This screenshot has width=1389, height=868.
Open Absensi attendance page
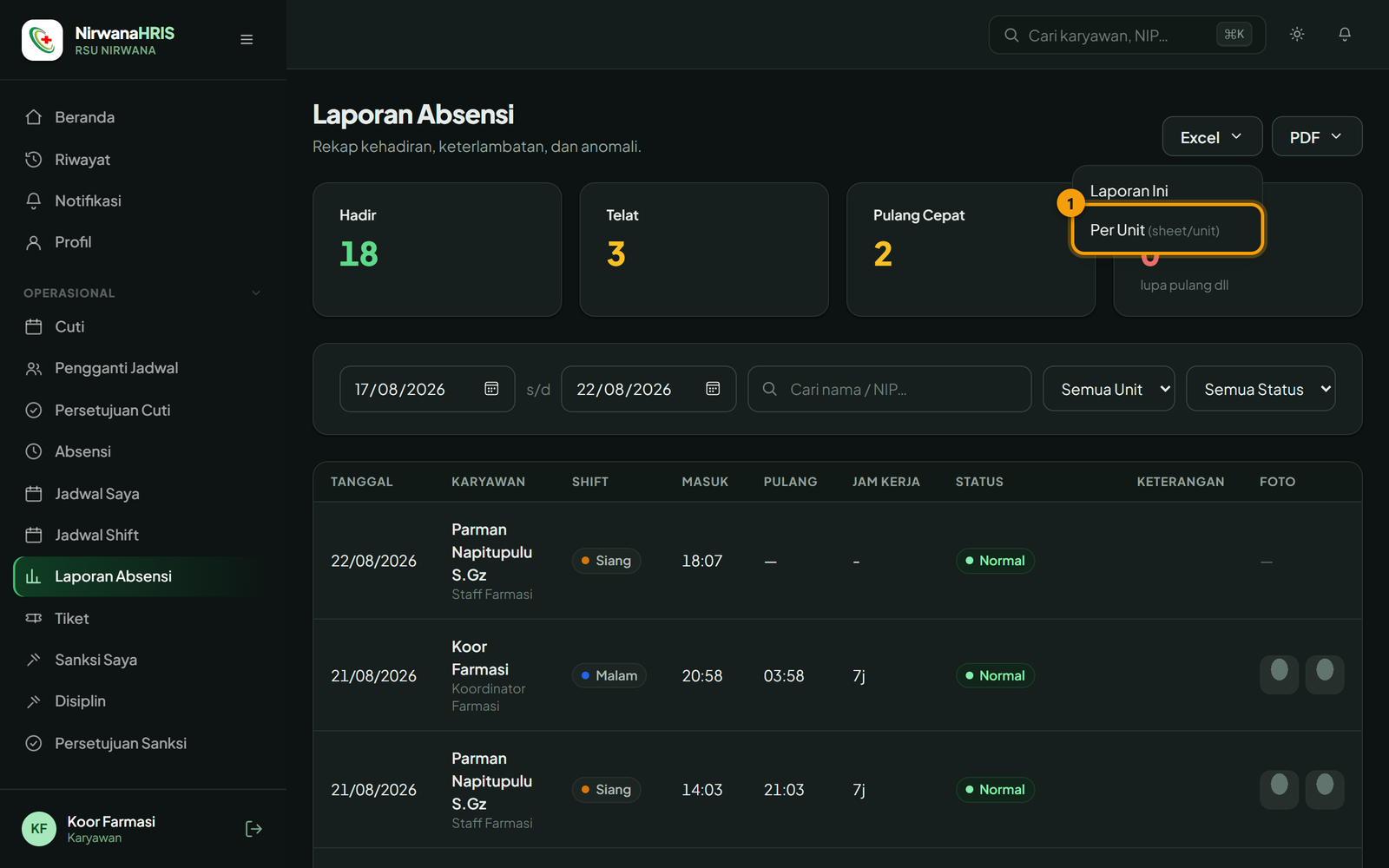tap(143, 452)
